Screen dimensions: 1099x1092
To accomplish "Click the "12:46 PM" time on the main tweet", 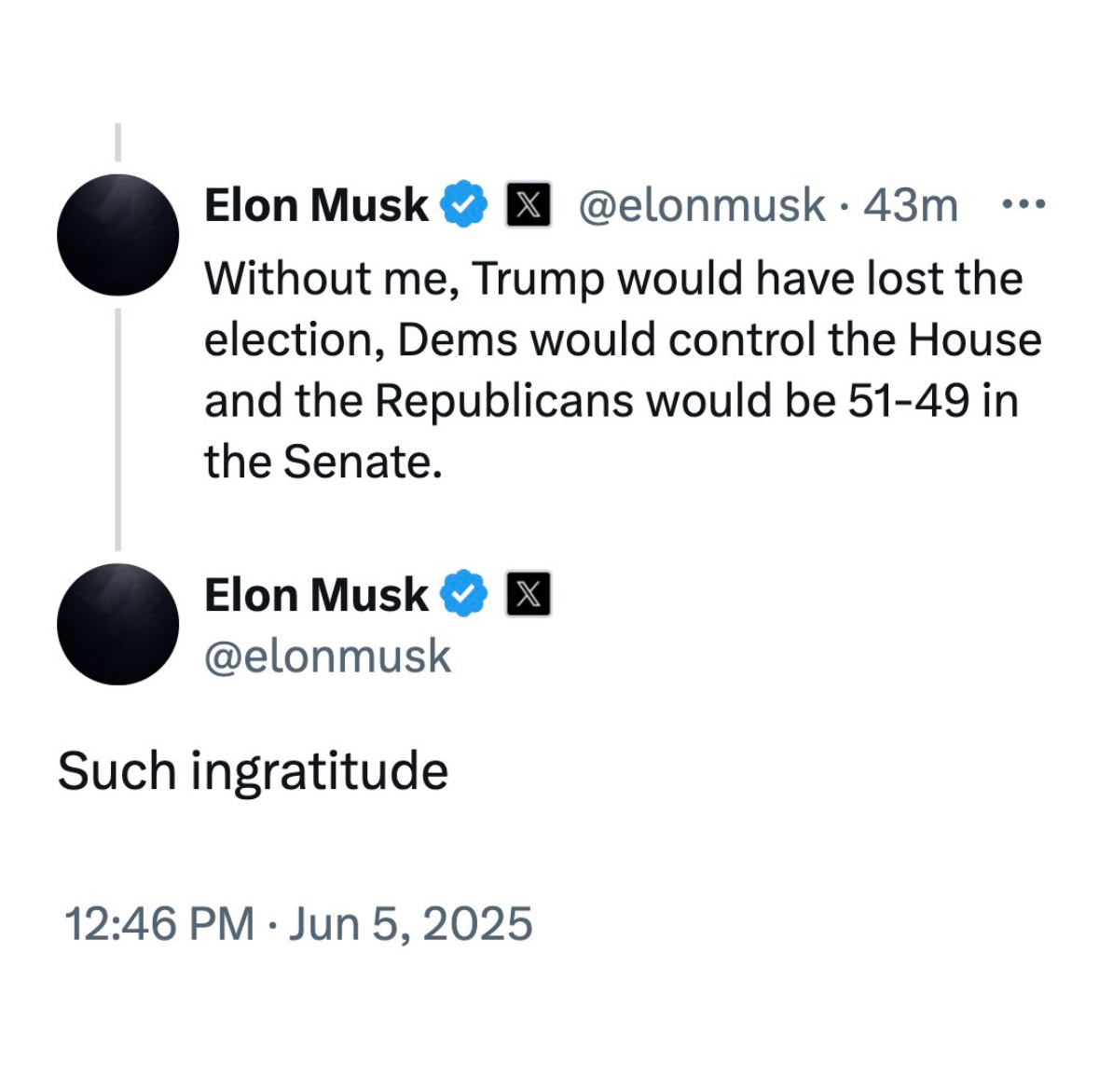I will 159,924.
